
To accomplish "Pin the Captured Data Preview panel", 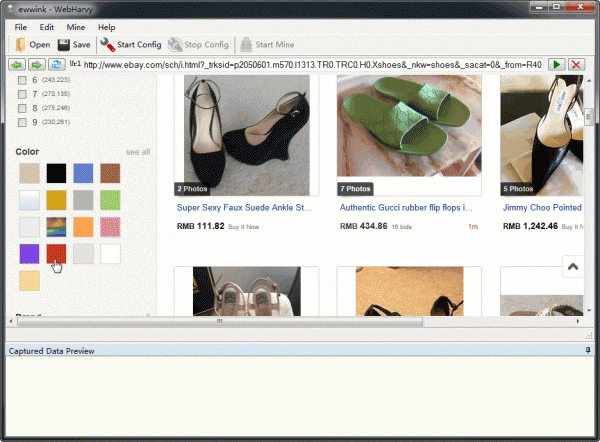I will pos(588,350).
